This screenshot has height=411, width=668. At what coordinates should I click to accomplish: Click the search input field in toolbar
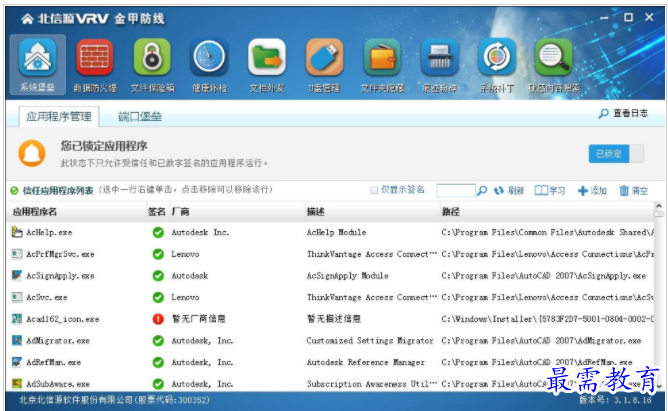456,190
